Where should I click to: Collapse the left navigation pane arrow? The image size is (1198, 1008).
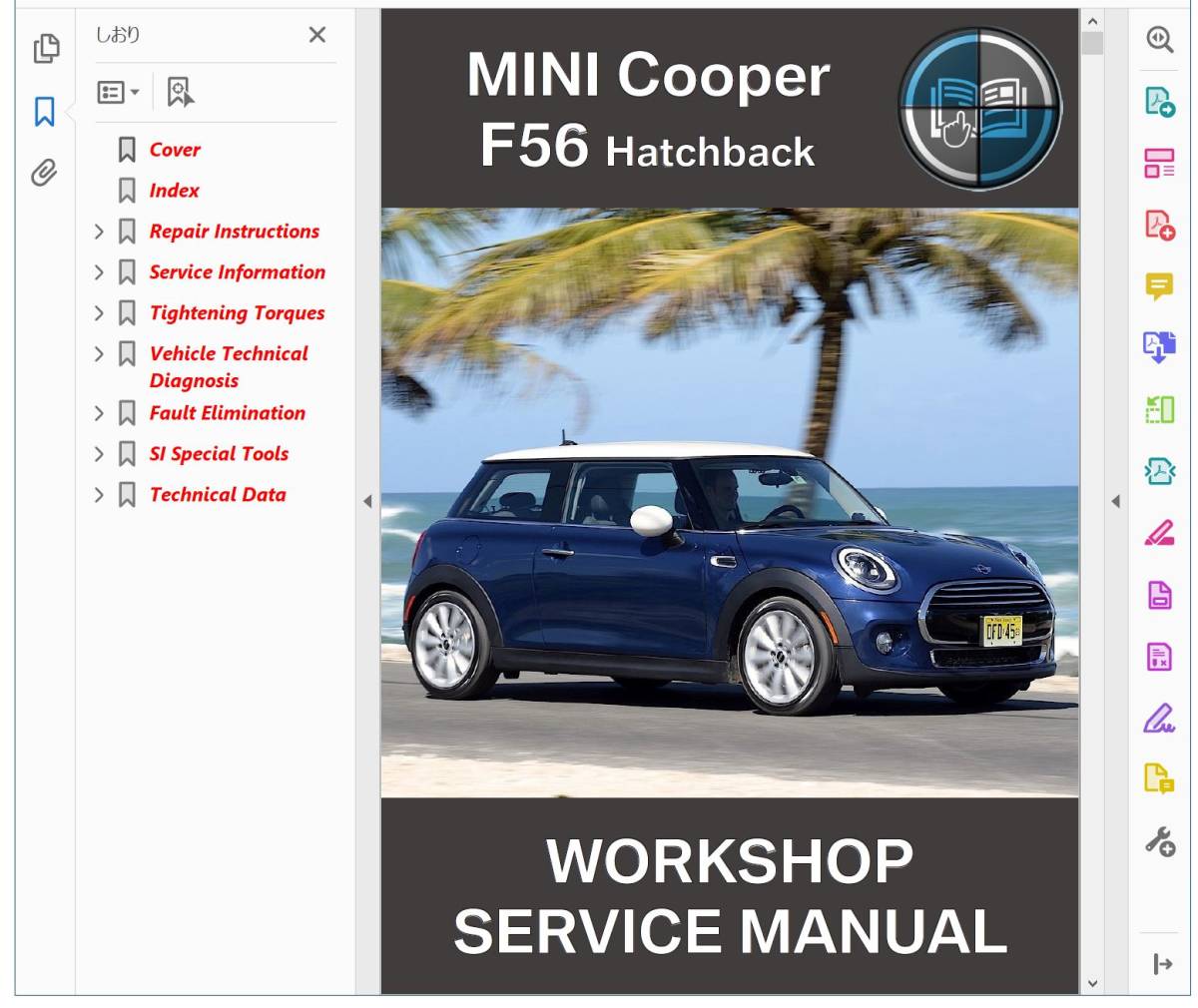click(367, 501)
